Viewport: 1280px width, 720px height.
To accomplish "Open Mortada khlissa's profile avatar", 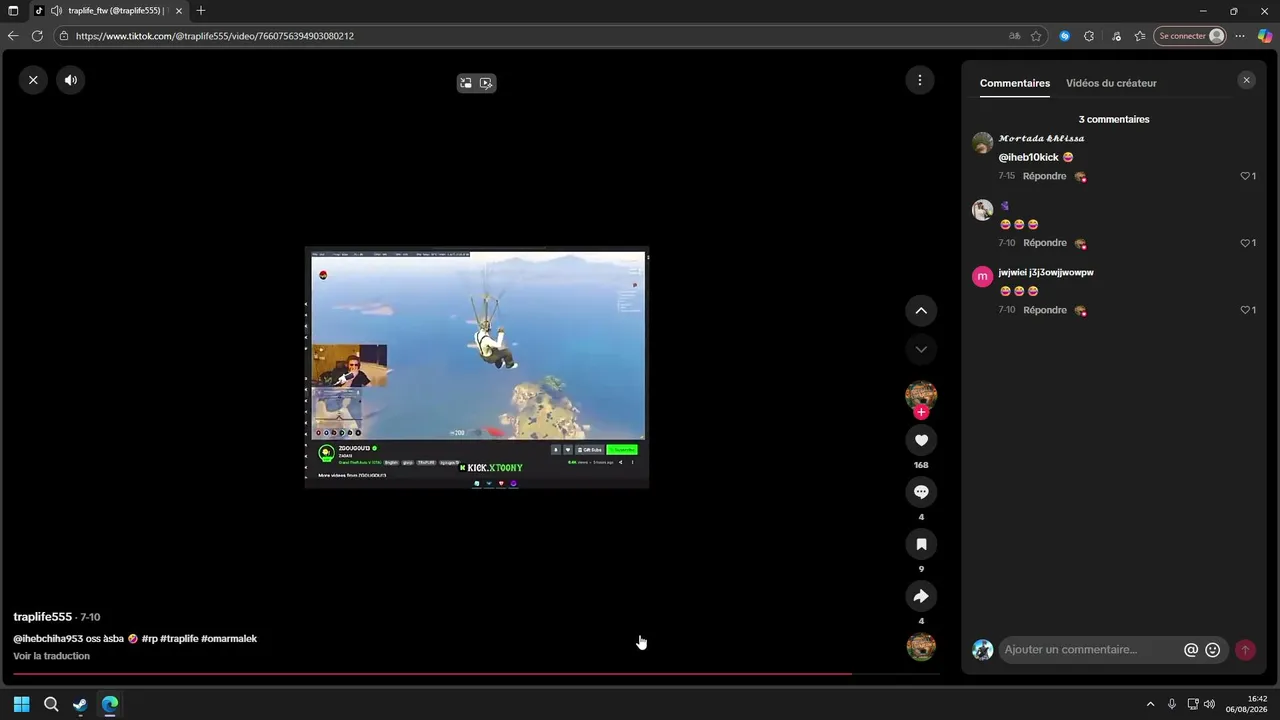I will [983, 143].
